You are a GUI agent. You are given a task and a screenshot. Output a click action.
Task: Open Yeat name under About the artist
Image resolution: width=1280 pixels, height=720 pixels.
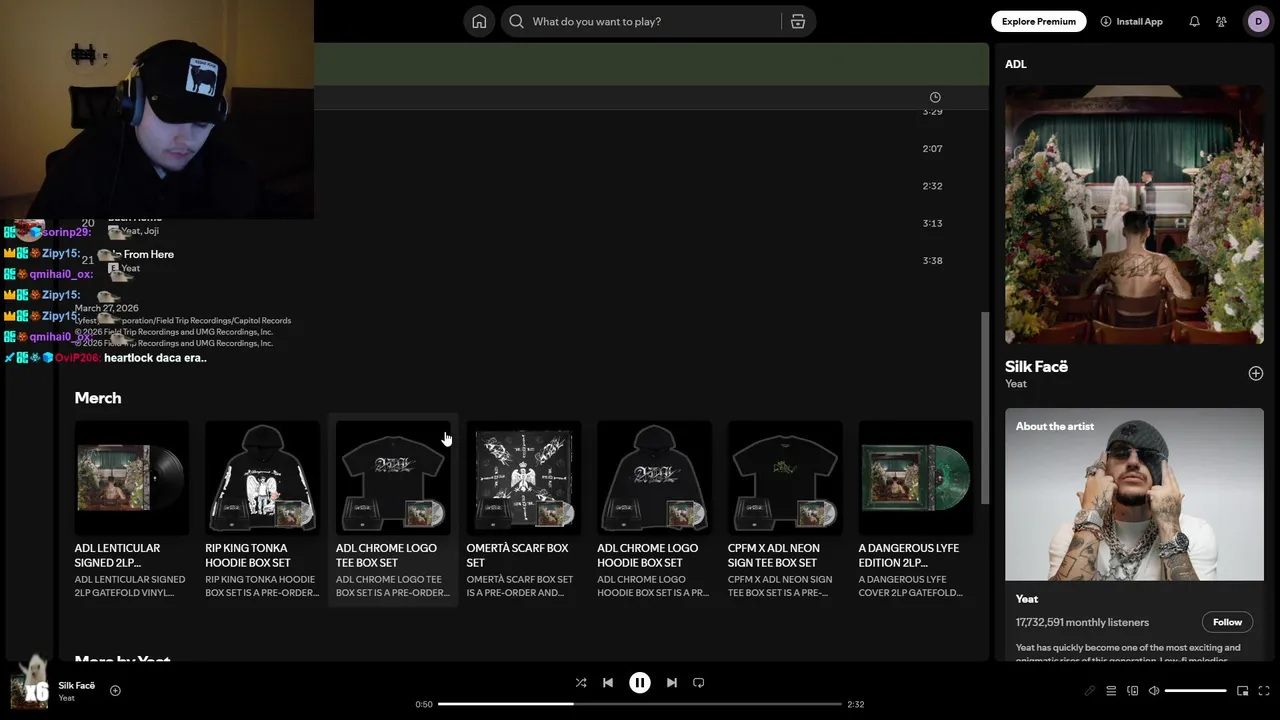point(1027,599)
